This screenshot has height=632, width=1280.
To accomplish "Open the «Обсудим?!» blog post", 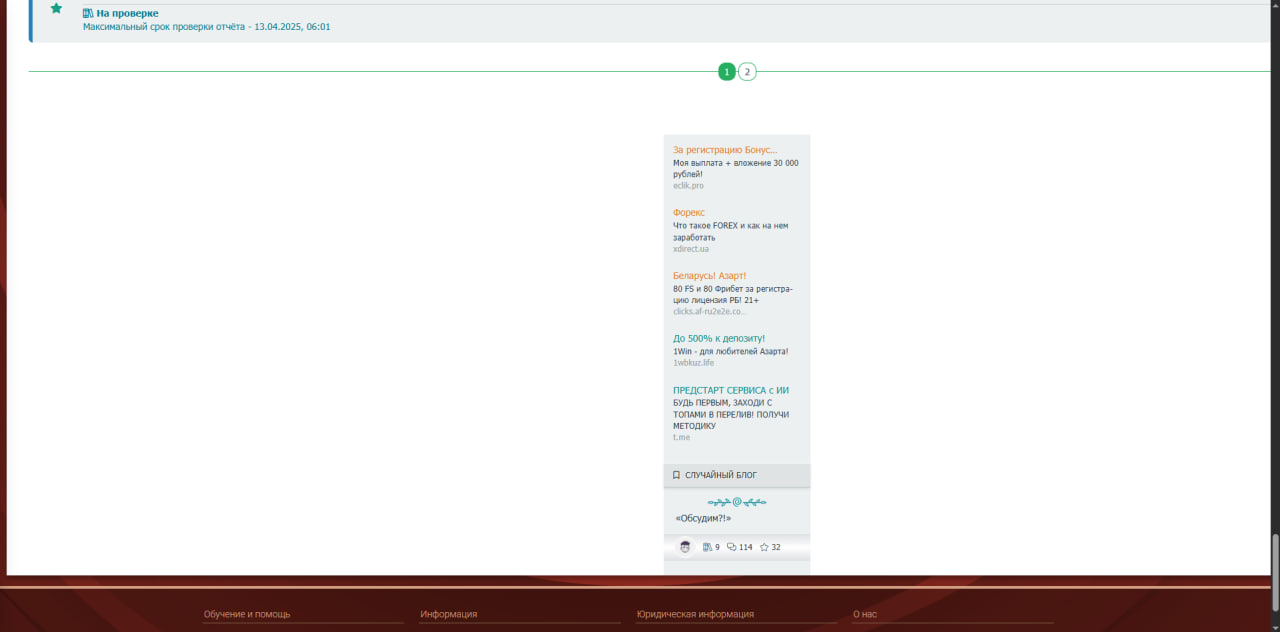I will tap(703, 518).
